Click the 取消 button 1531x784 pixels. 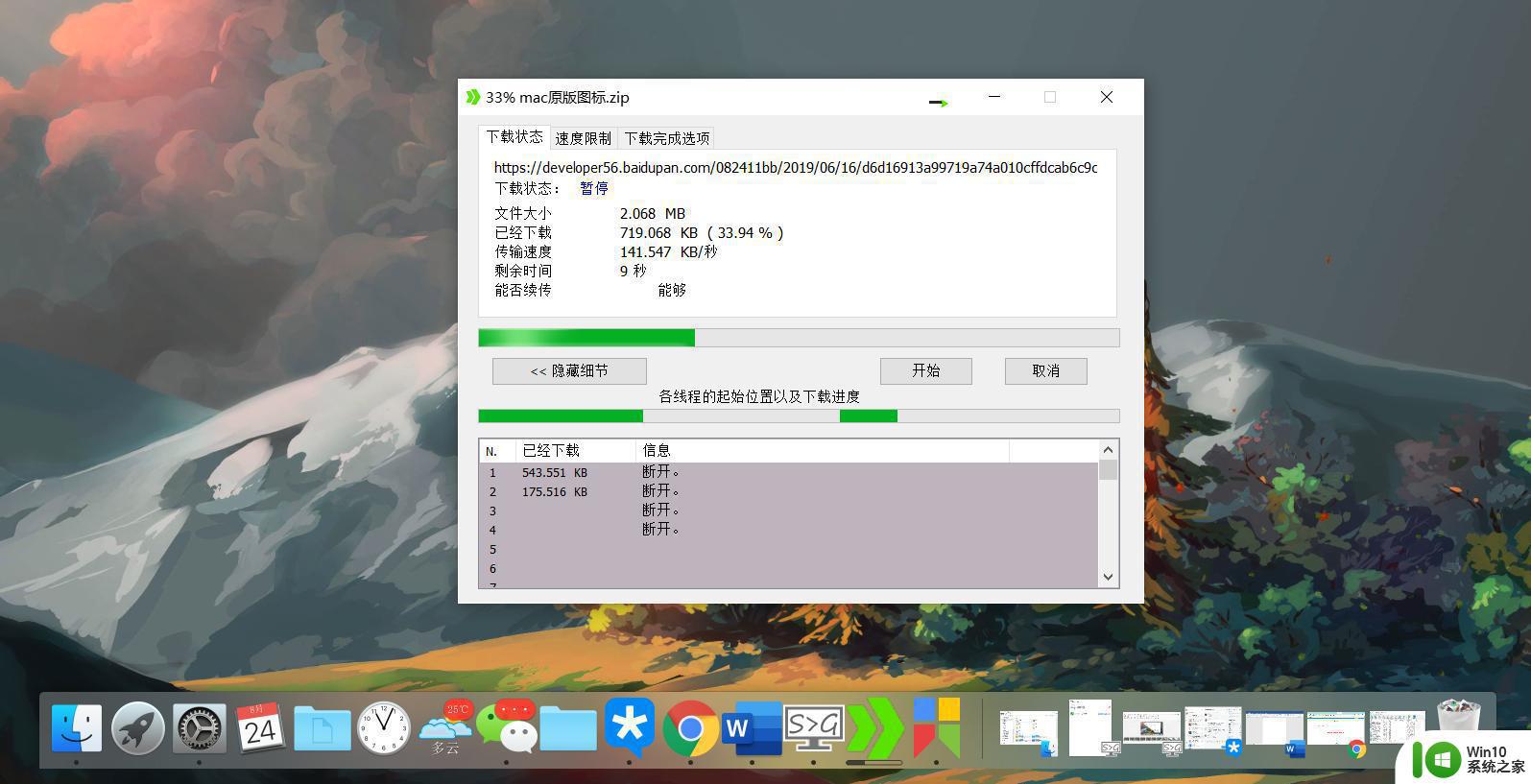[x=1046, y=370]
